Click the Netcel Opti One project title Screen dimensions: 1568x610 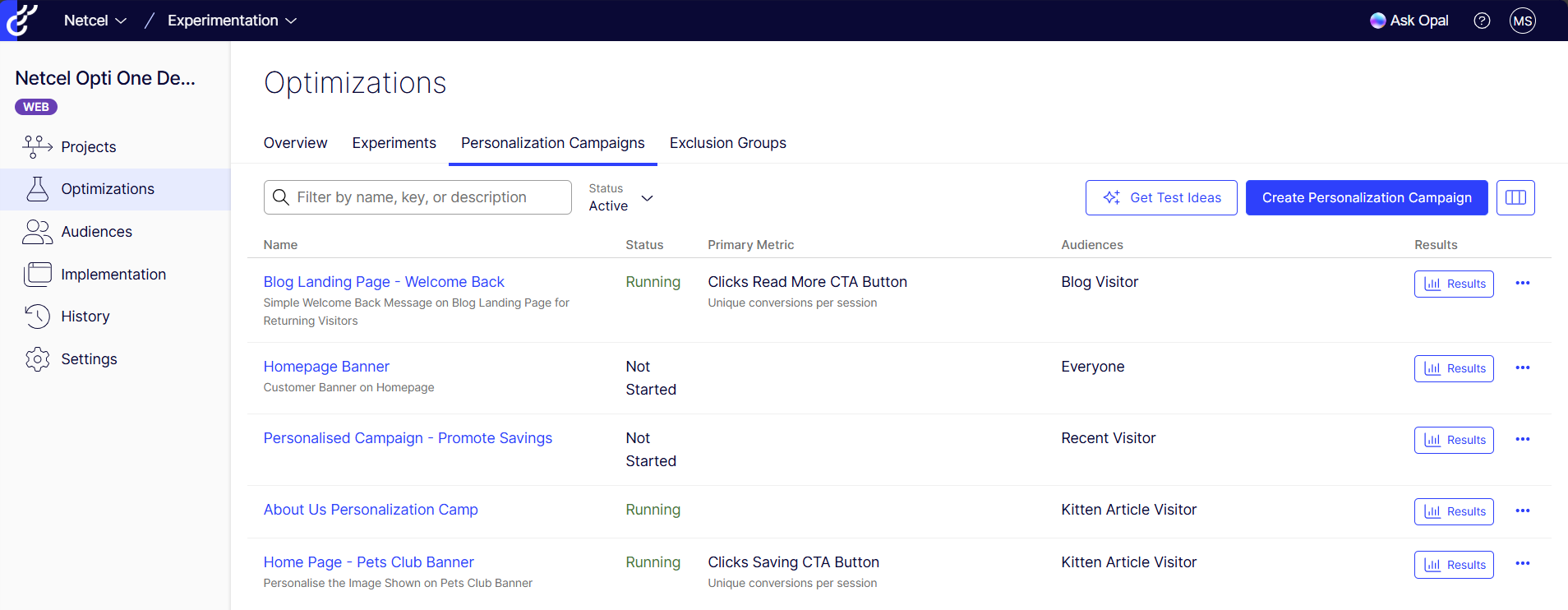[105, 78]
